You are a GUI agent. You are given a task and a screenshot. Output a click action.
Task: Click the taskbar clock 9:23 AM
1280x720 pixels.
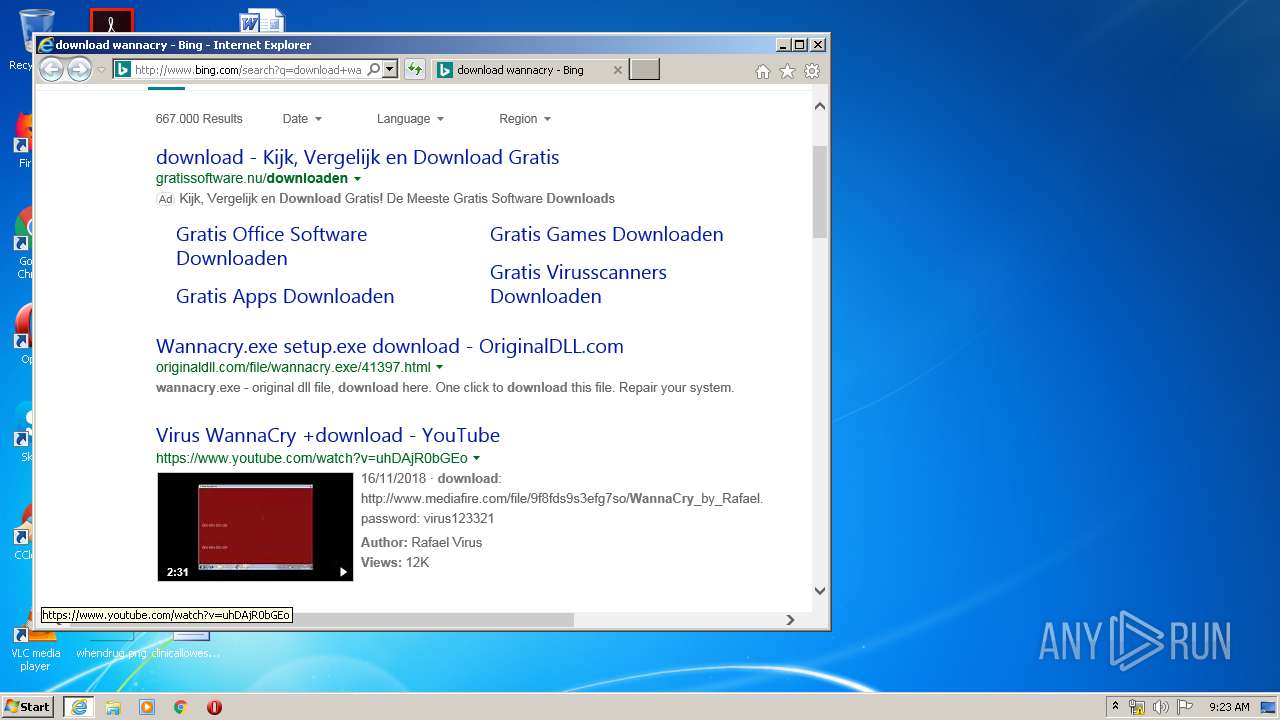(1229, 707)
